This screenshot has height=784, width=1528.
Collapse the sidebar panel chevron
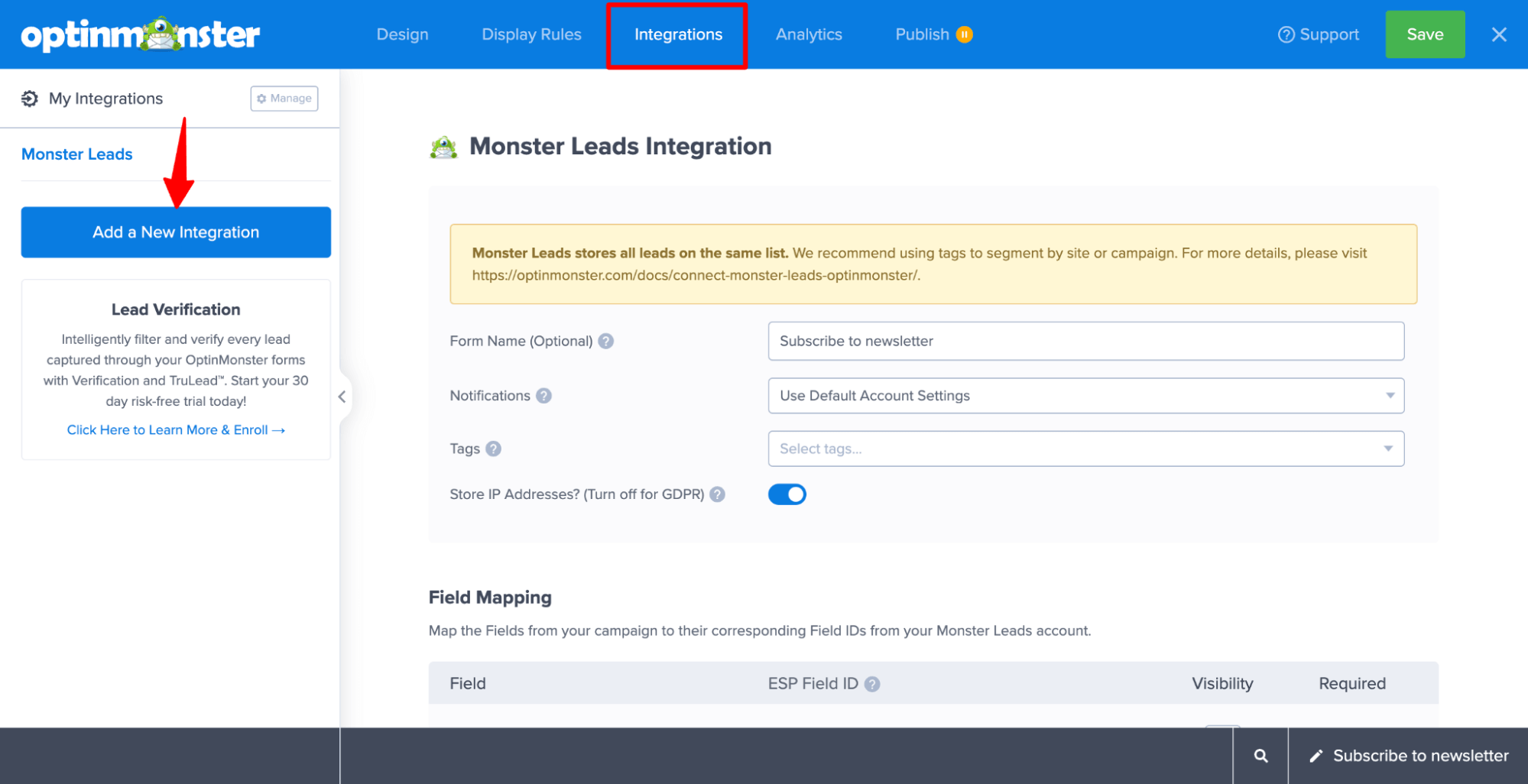pyautogui.click(x=342, y=397)
